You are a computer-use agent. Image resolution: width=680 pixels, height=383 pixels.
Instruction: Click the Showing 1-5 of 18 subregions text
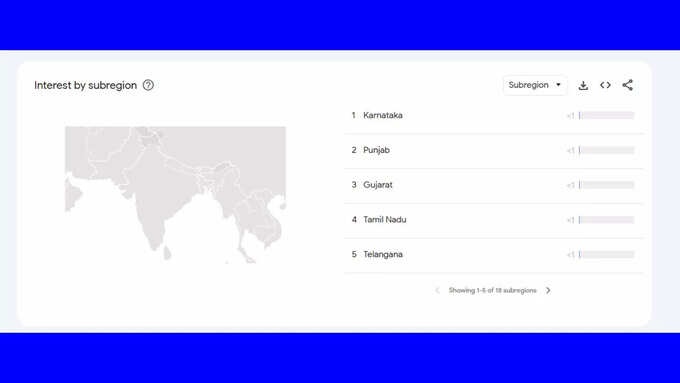point(493,290)
